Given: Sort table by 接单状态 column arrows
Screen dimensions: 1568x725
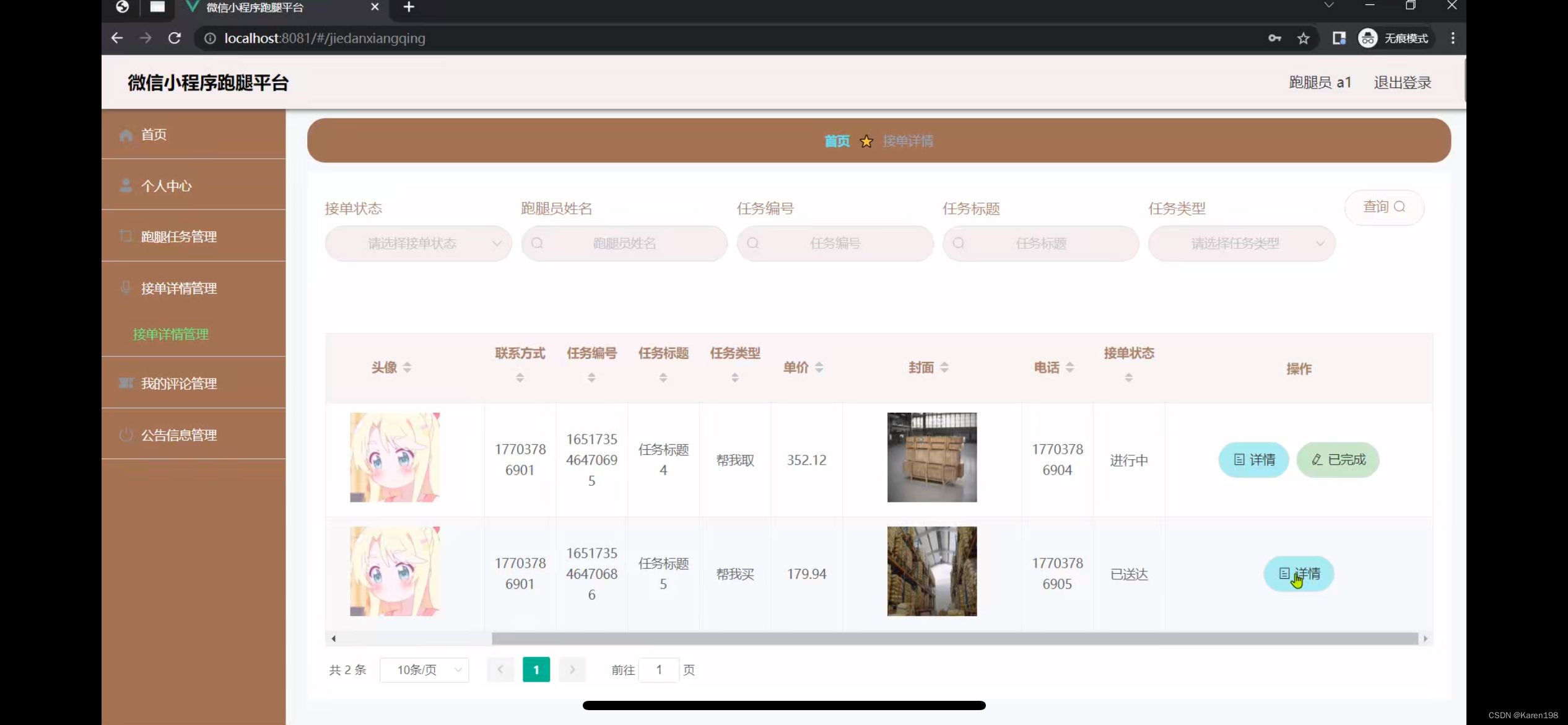Looking at the screenshot, I should 1129,377.
